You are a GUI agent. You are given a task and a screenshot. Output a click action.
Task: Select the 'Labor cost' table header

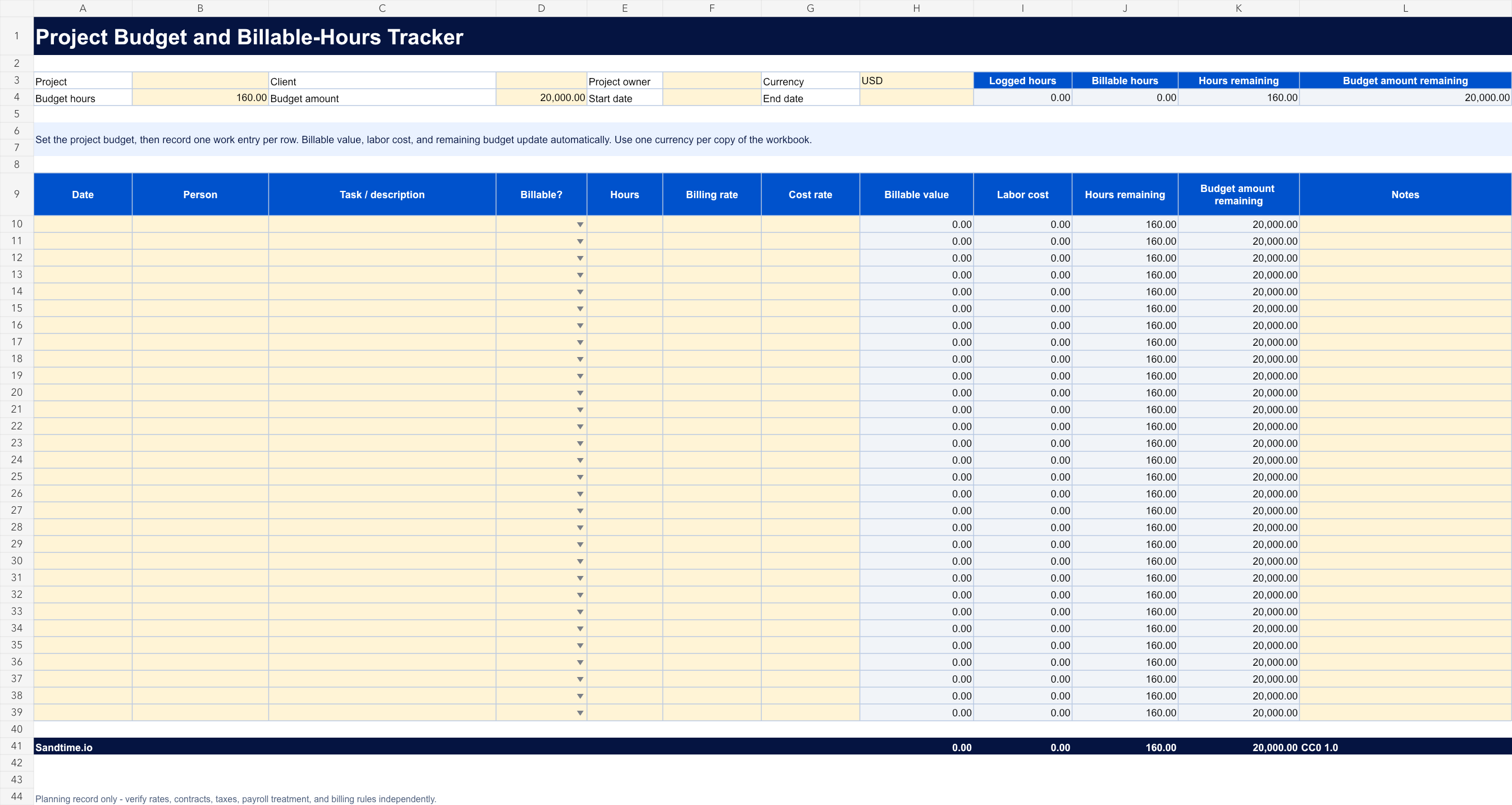click(1022, 194)
